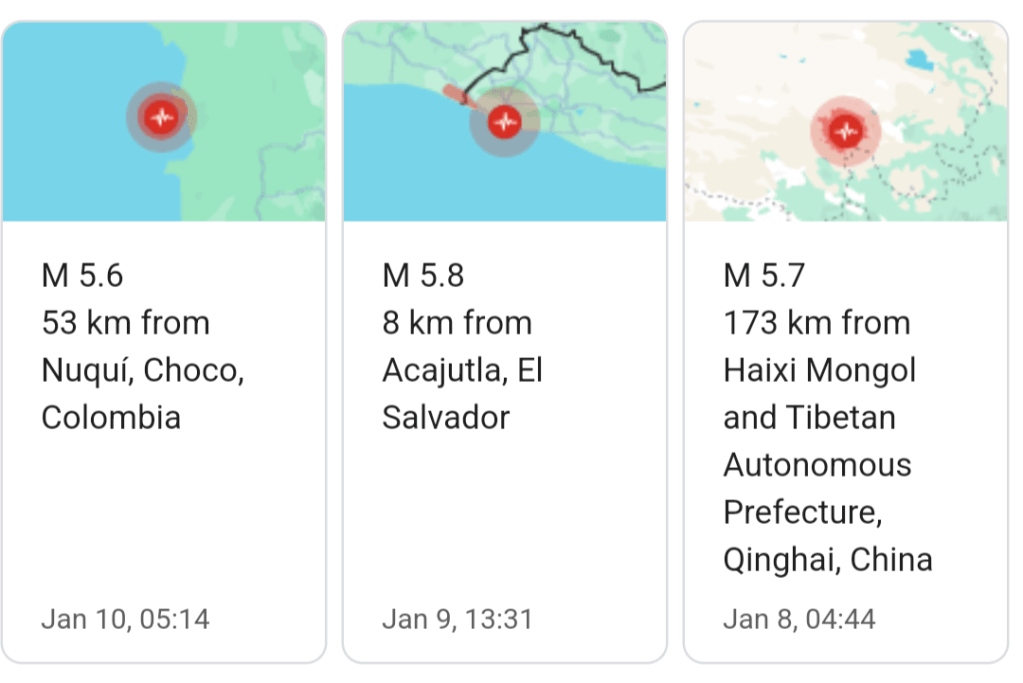Select the M 5.8 magnitude label
This screenshot has width=1023, height=683.
point(423,275)
